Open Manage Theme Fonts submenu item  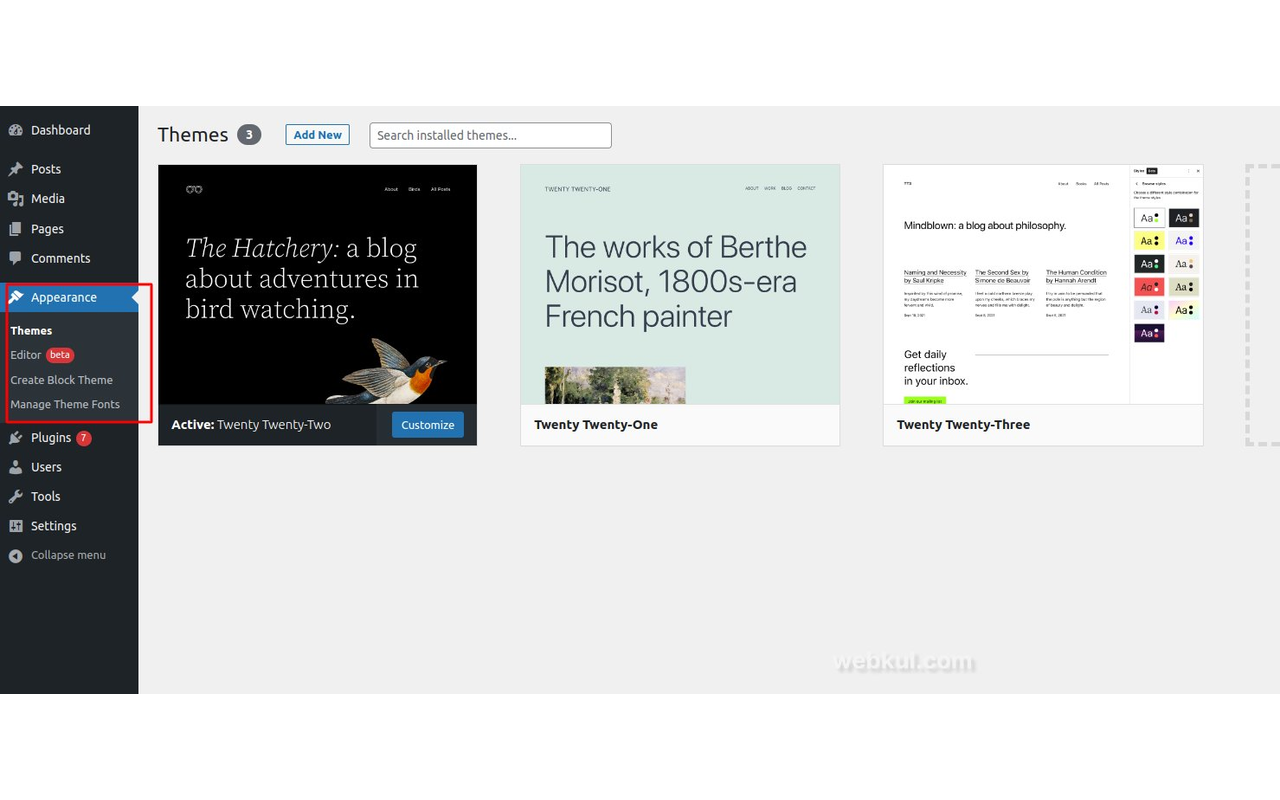pyautogui.click(x=65, y=405)
